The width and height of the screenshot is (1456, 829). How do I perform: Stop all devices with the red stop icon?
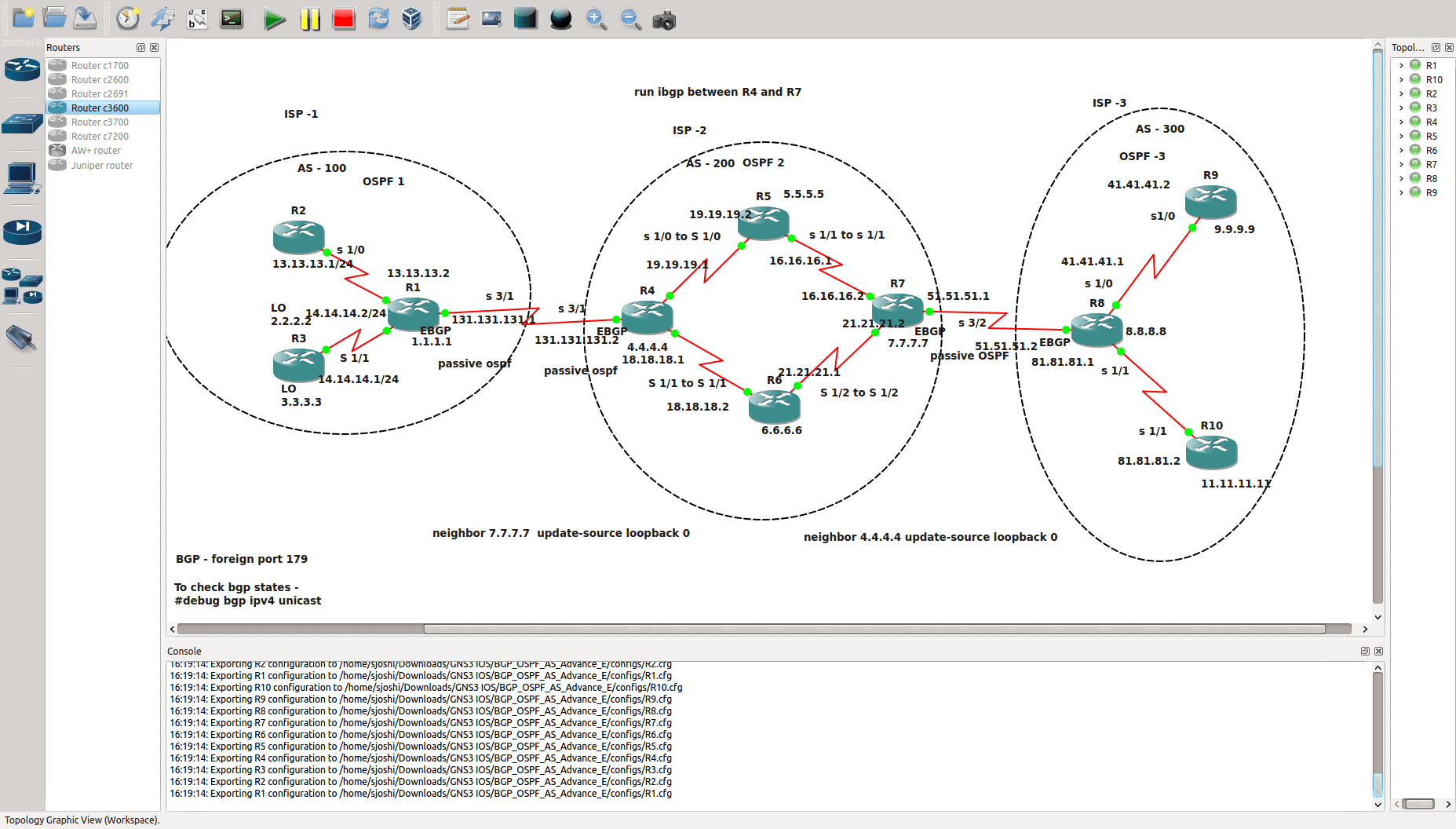[x=343, y=19]
